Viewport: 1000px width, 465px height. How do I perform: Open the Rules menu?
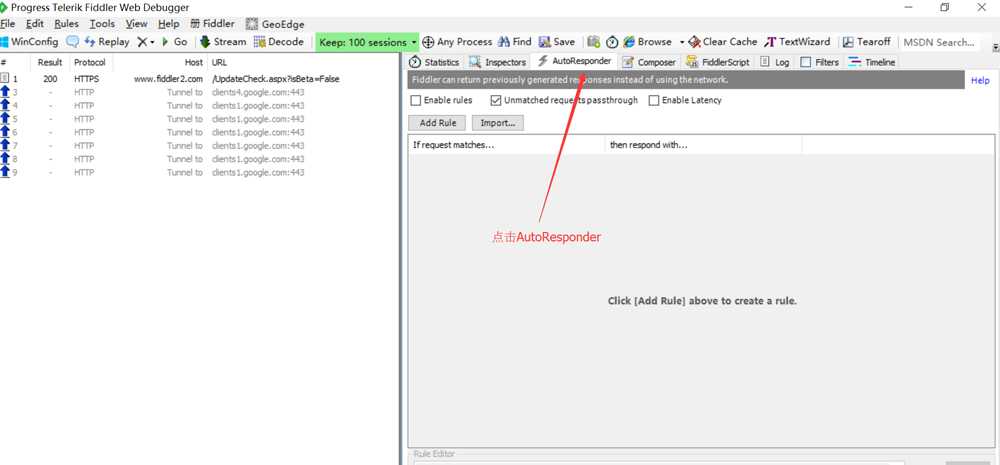66,24
